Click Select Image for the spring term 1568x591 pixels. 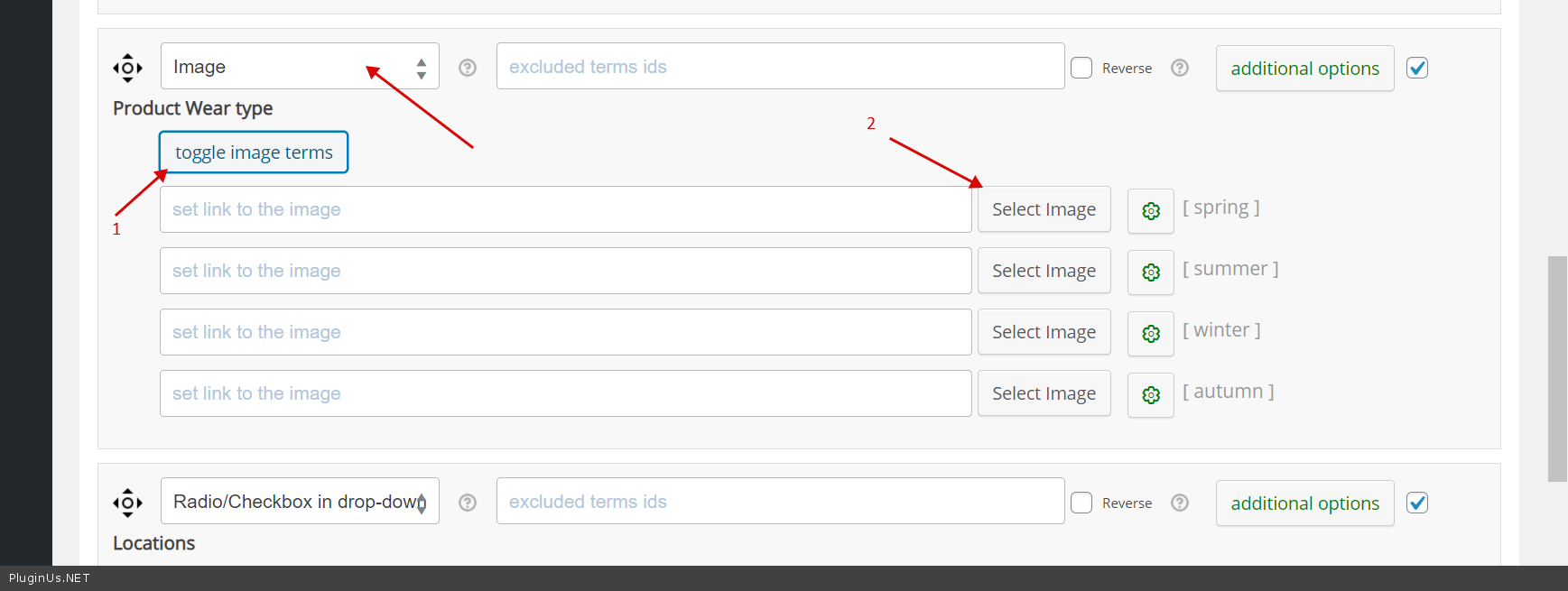1044,209
